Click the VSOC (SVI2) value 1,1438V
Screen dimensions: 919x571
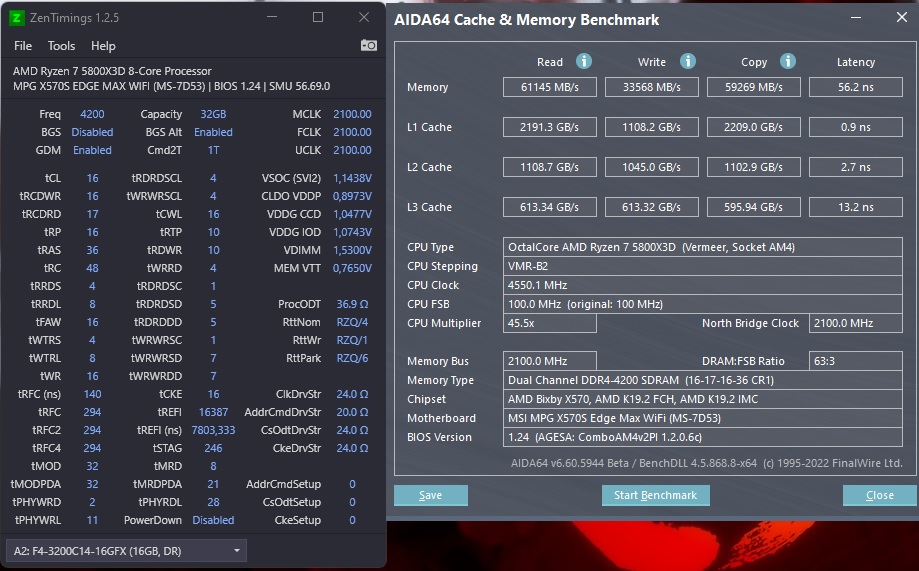point(352,178)
